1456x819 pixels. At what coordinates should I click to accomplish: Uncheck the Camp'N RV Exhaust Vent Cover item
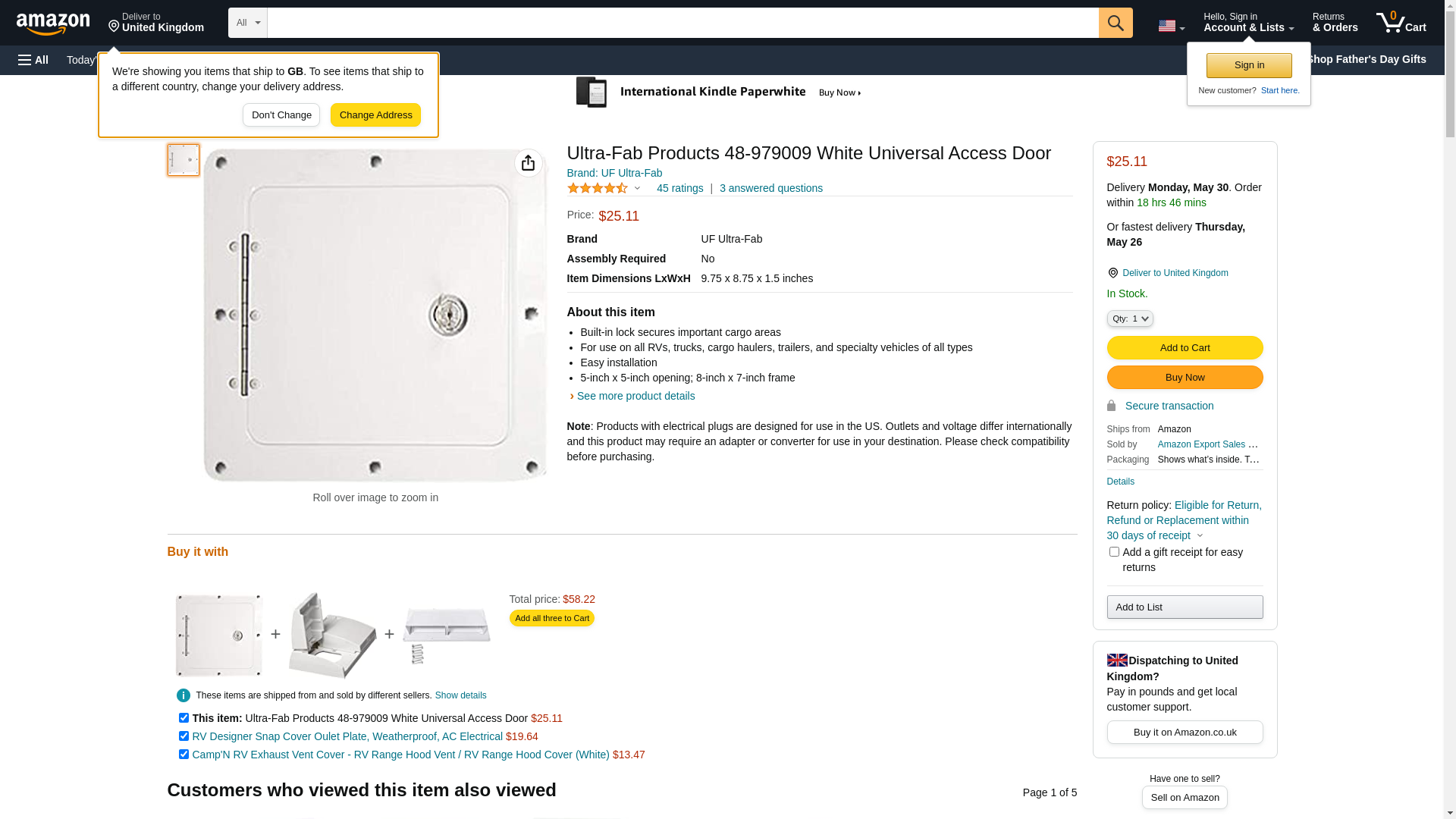(184, 755)
